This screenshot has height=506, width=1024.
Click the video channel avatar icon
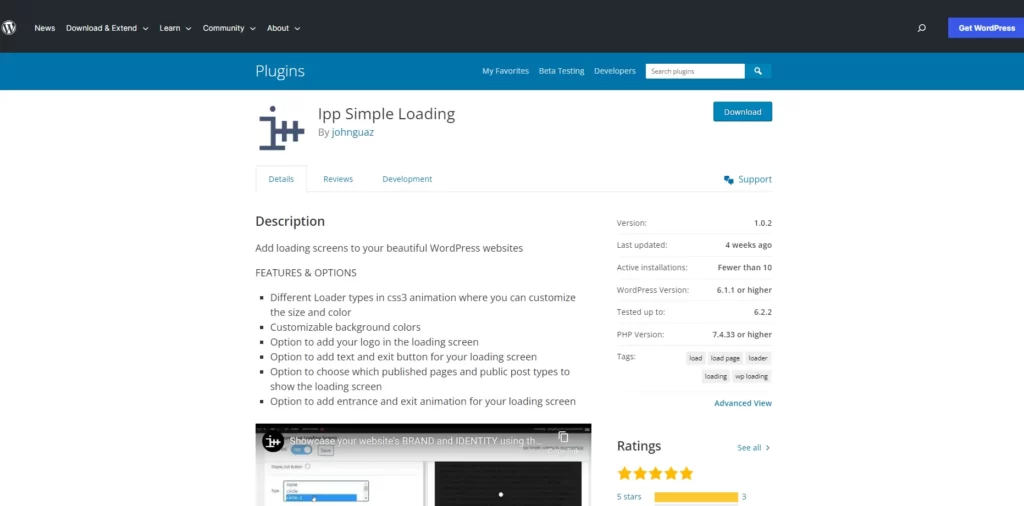click(273, 440)
